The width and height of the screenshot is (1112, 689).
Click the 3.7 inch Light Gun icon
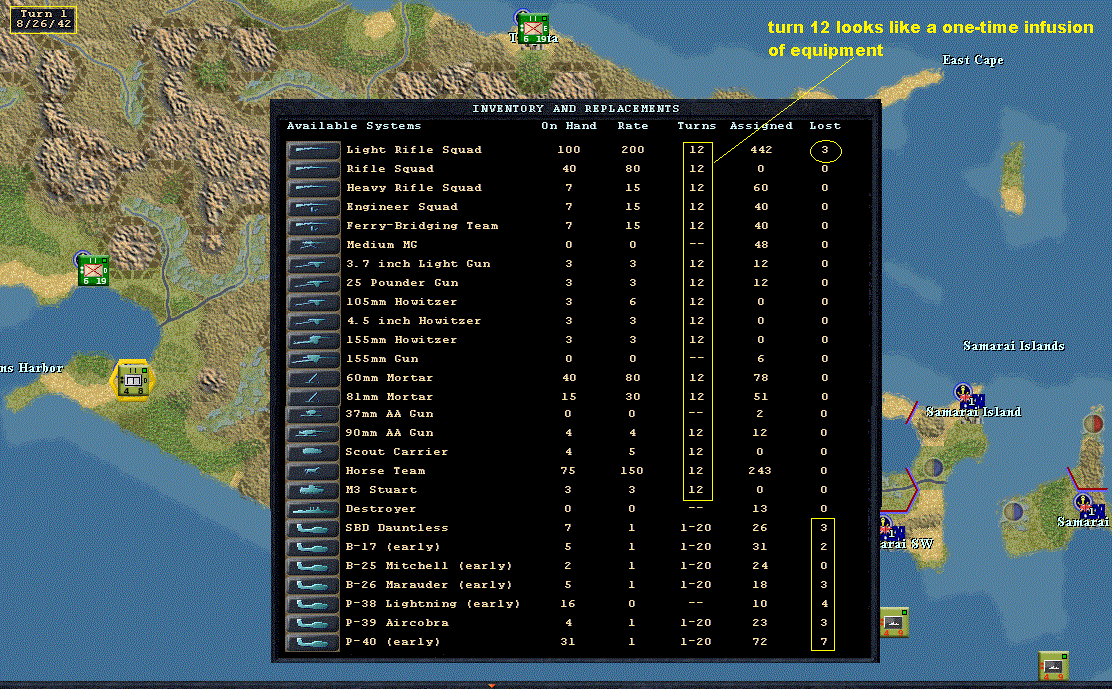(313, 264)
